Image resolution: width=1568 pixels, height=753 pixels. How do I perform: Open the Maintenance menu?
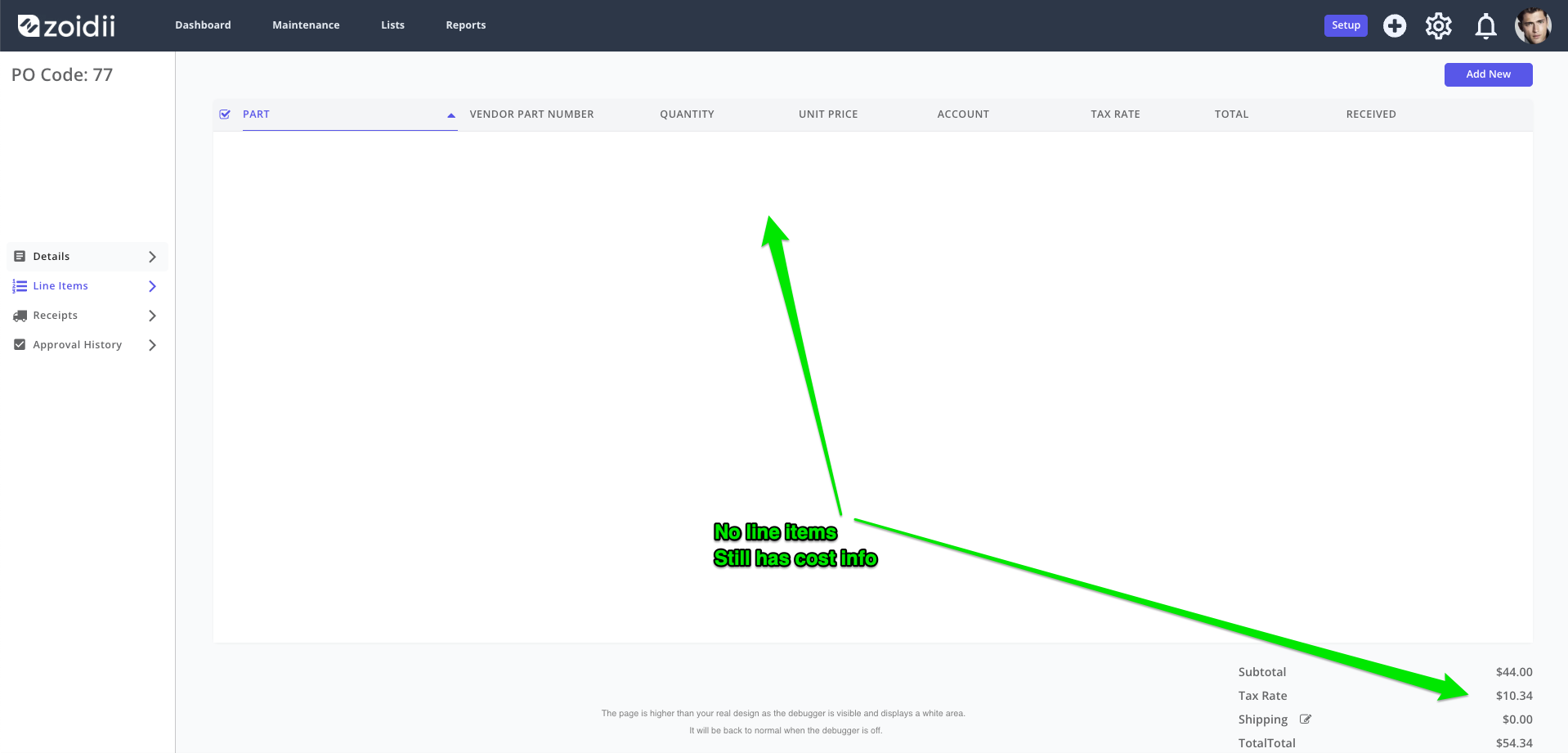(x=306, y=25)
